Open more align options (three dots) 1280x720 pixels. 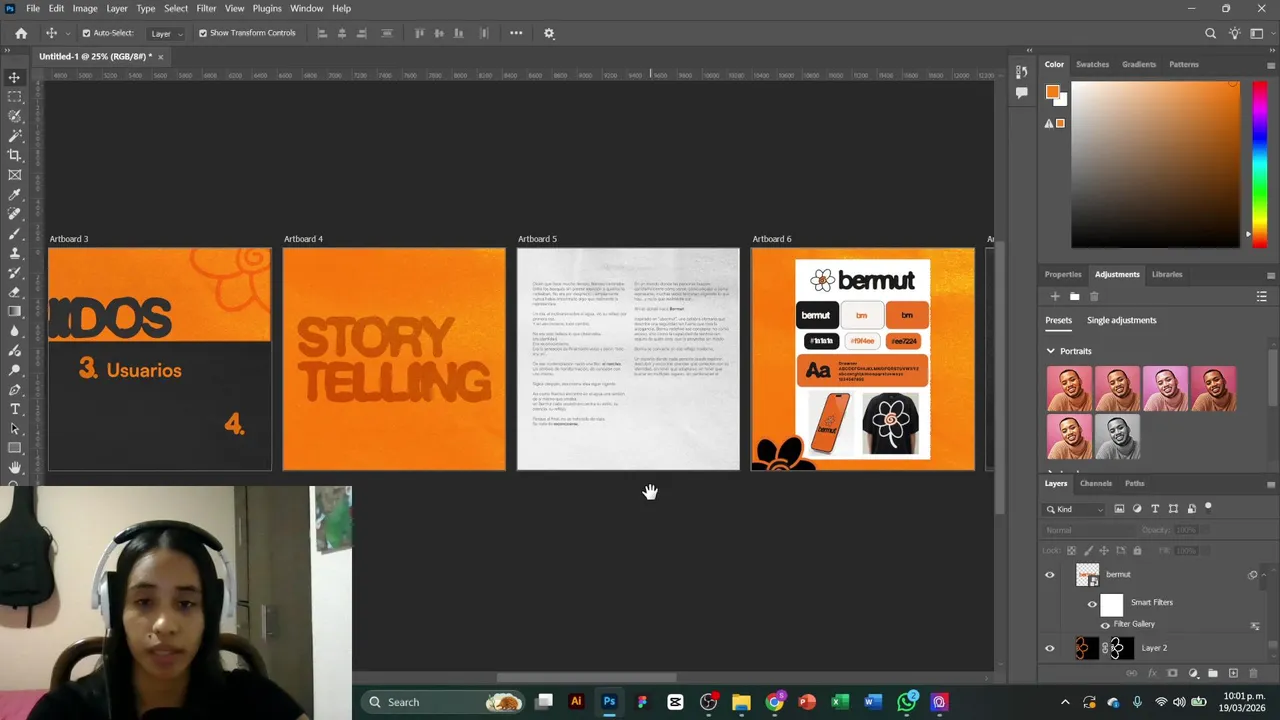[x=516, y=33]
